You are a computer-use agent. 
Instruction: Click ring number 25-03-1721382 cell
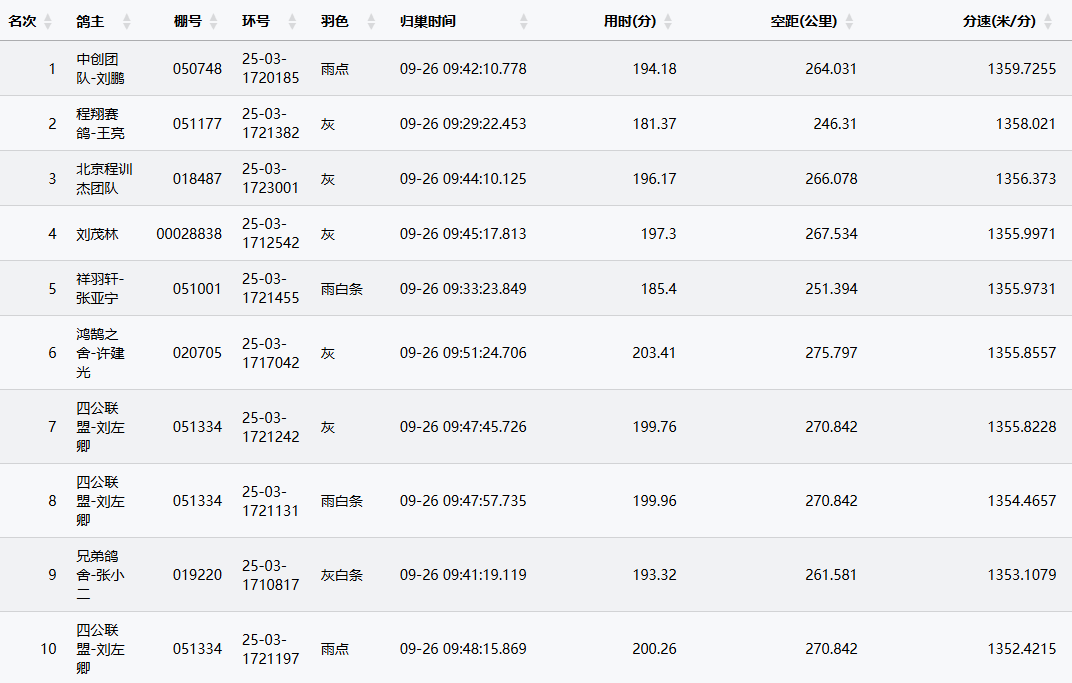270,123
